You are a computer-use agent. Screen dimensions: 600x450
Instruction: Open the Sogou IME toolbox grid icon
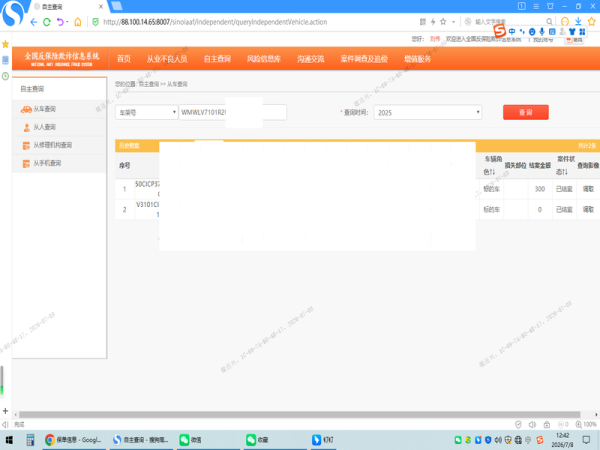coord(582,32)
